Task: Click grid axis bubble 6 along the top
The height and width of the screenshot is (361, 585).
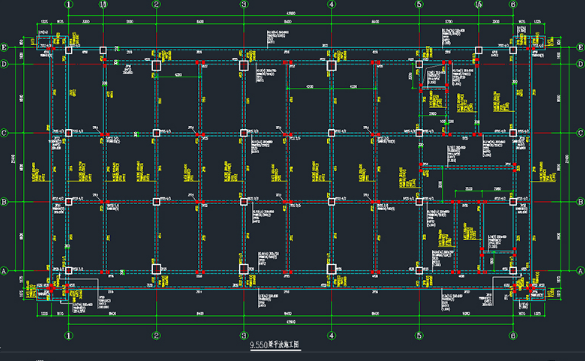Action: [513, 4]
